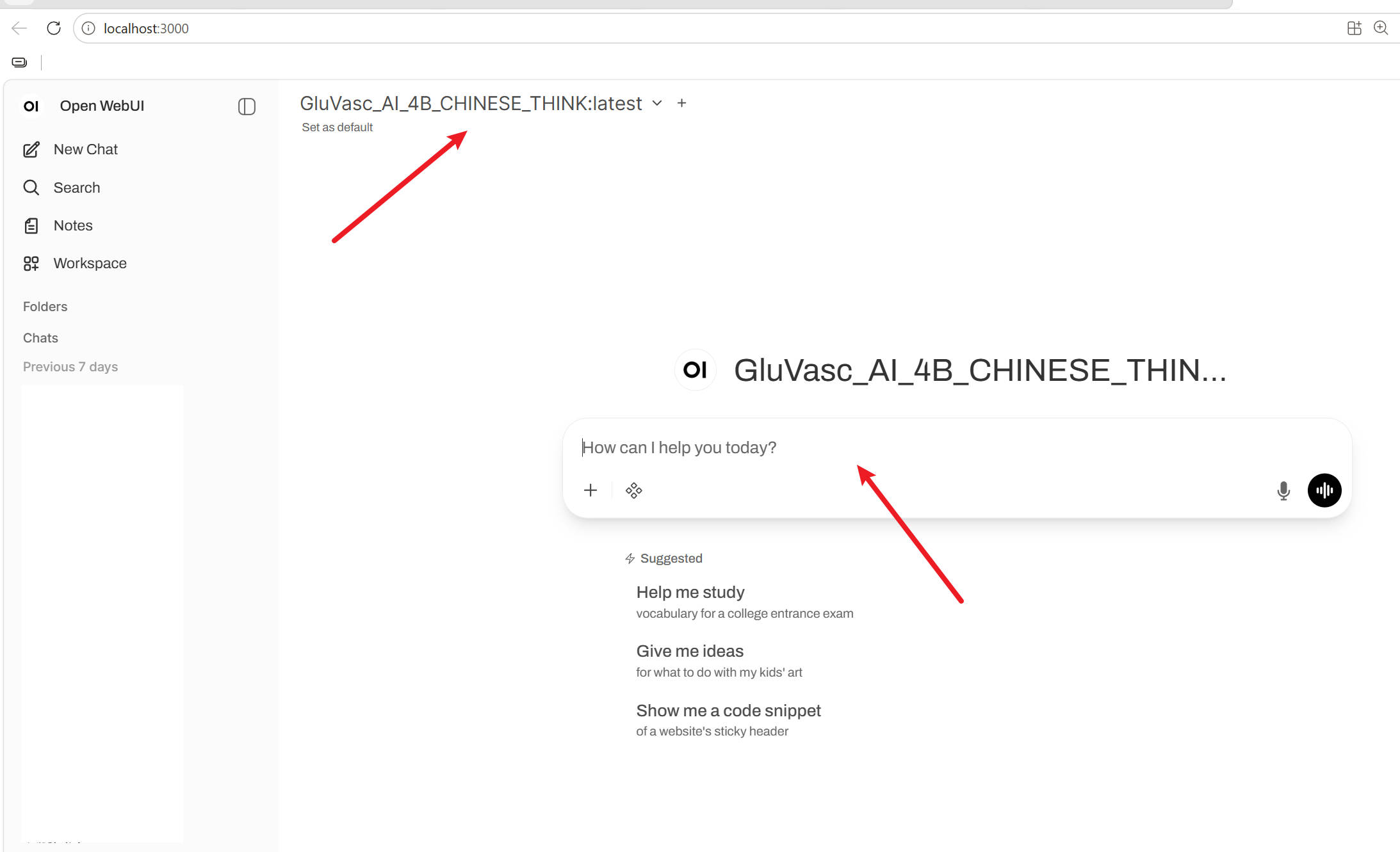Click the 'Previous 7 days' label
Screen dimensions: 1400x852
point(70,367)
